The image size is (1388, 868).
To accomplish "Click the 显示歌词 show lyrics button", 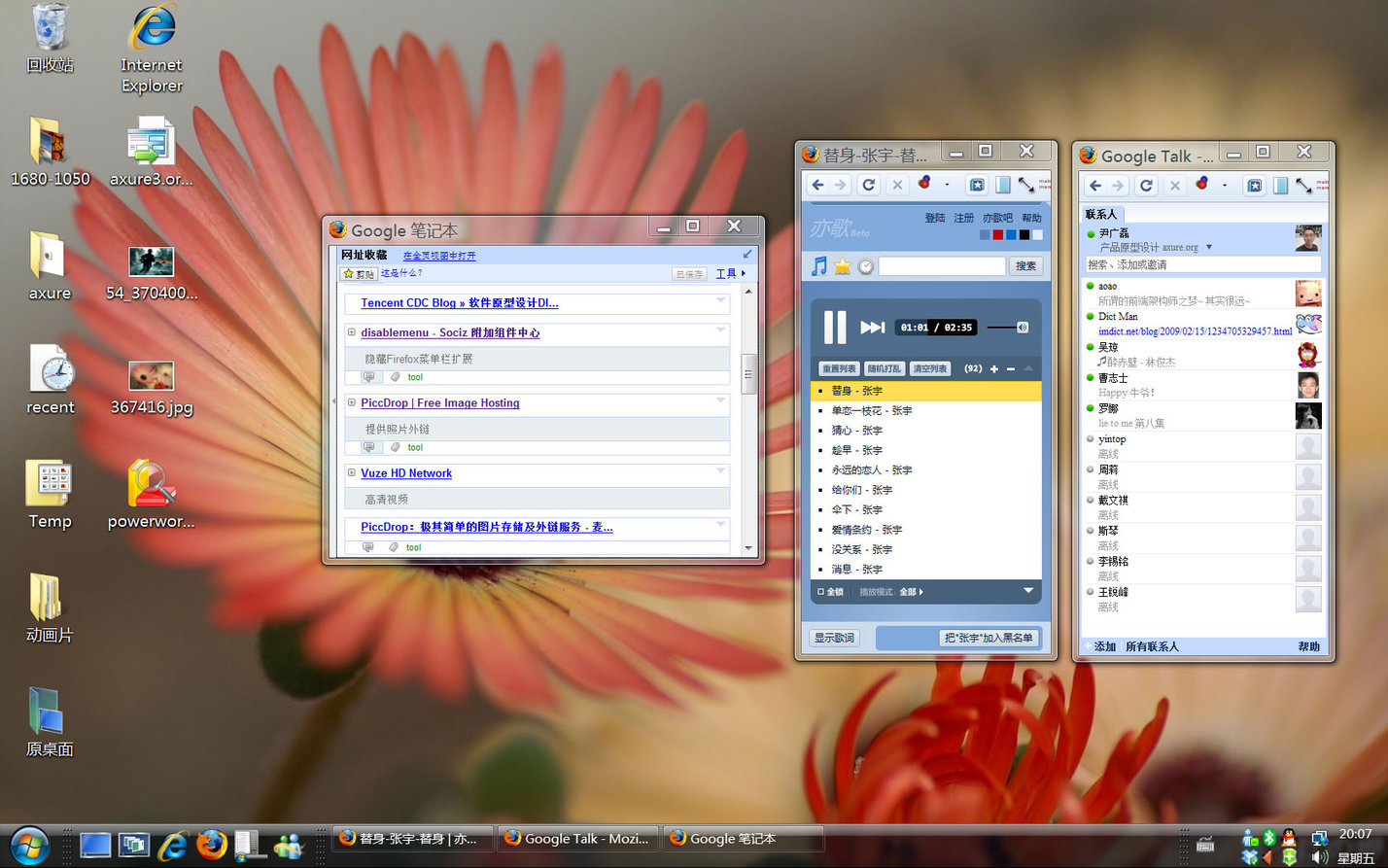I will point(834,638).
